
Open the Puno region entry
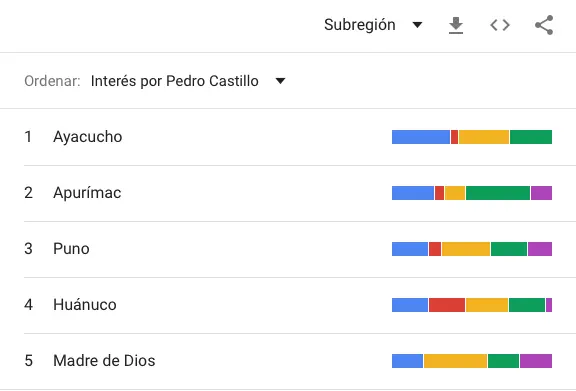(x=288, y=249)
